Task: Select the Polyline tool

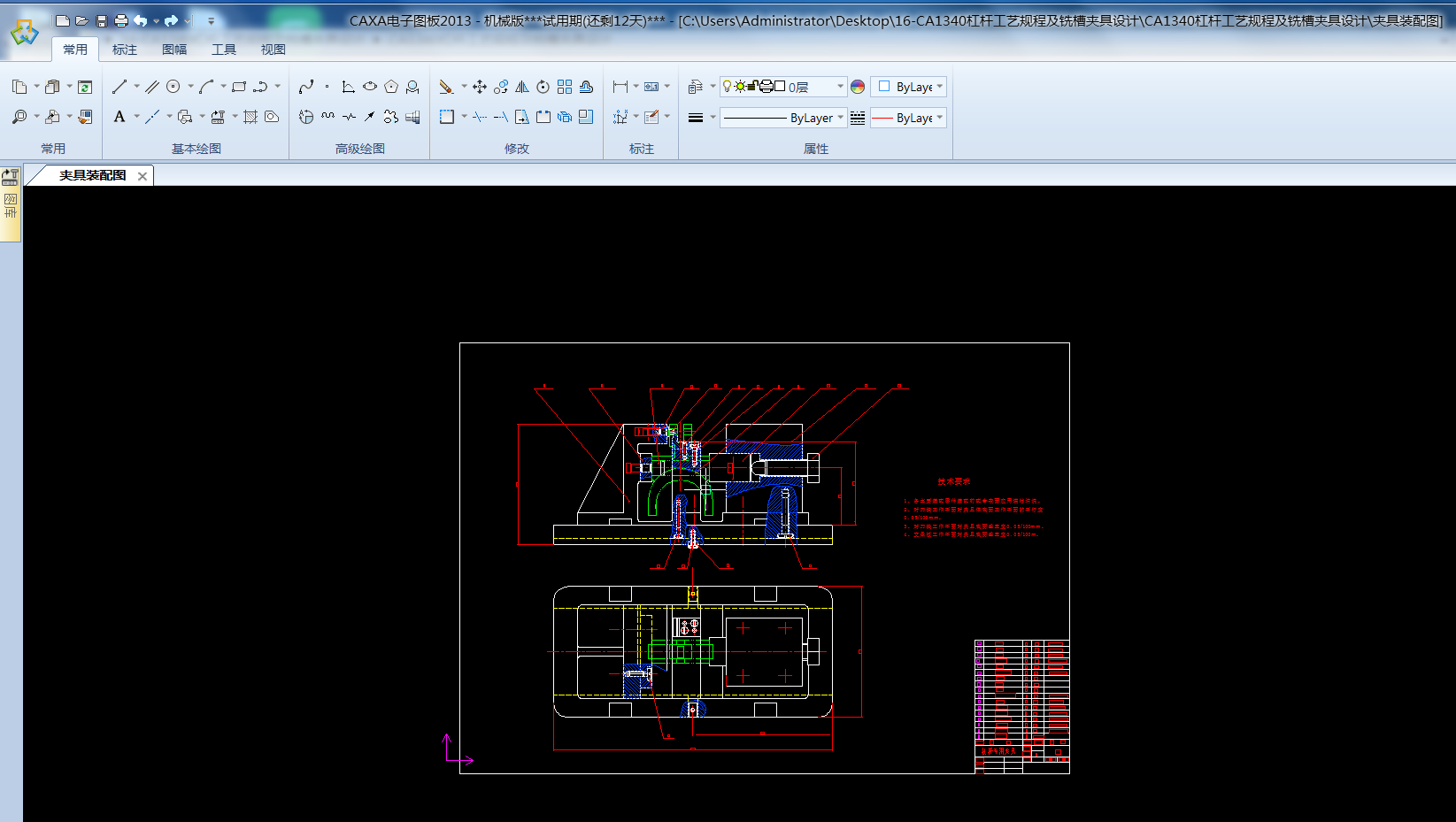Action: point(260,87)
